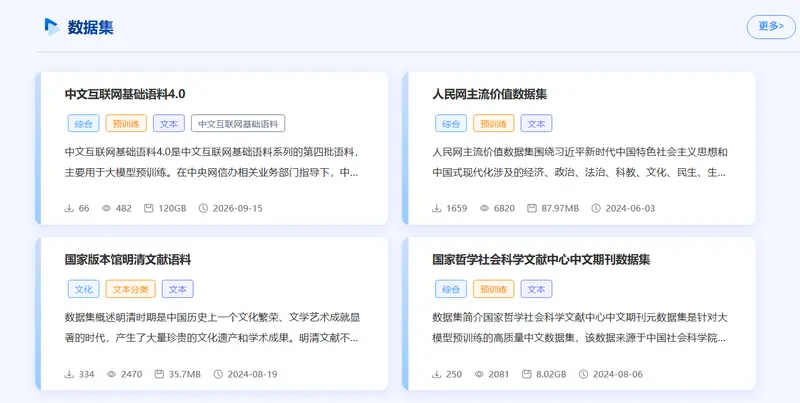Select the 文本分类 tag on 明清文献语料 card
This screenshot has height=403, width=800.
click(x=131, y=289)
